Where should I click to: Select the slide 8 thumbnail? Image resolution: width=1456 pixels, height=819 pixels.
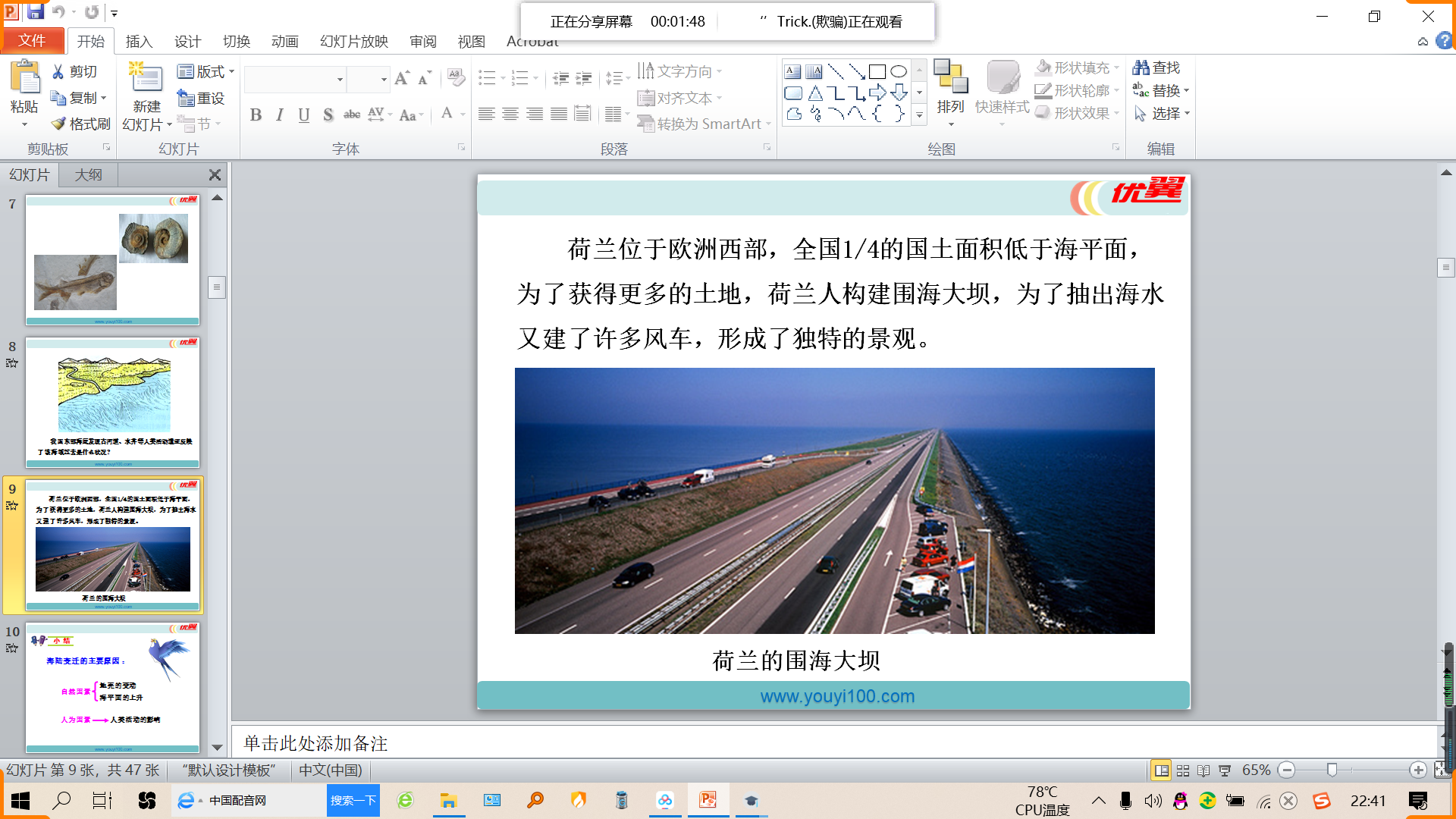(x=112, y=402)
